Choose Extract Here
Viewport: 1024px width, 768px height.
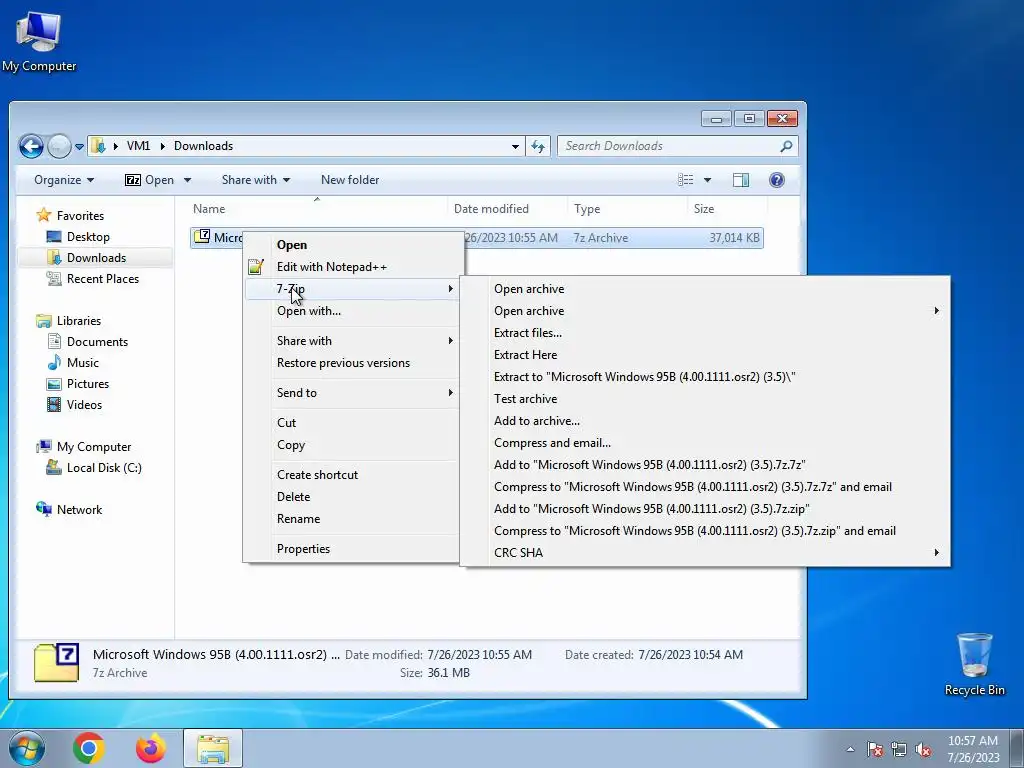tap(705, 355)
